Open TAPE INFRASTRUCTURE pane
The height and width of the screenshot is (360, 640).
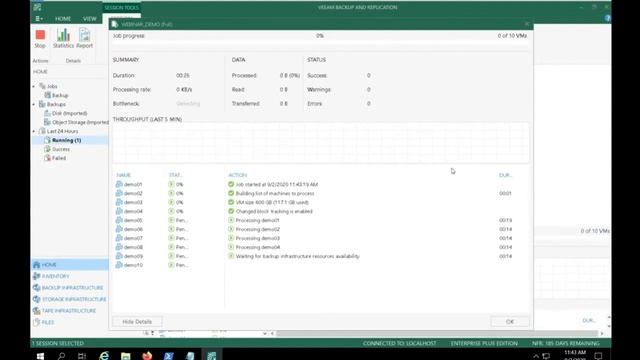70,311
